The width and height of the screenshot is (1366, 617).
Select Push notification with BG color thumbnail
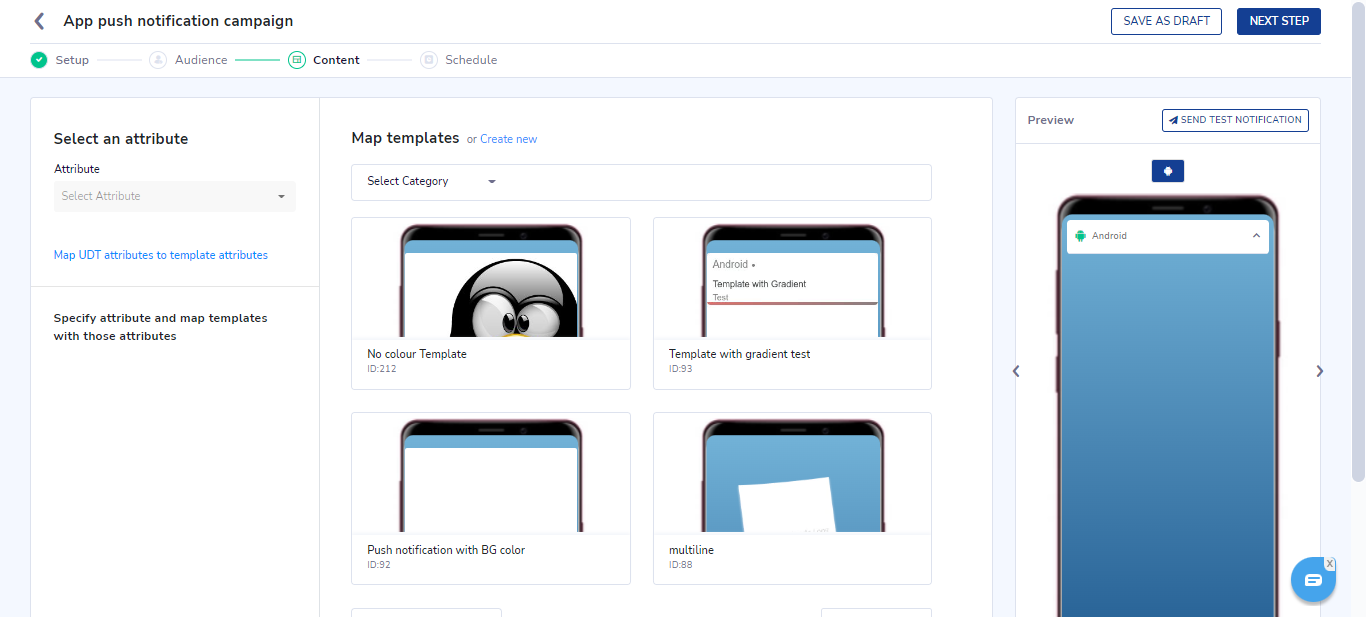point(491,474)
